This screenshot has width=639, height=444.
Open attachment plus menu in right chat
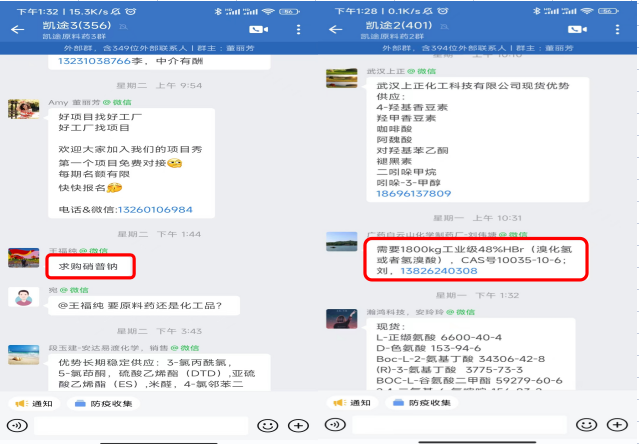coord(617,425)
